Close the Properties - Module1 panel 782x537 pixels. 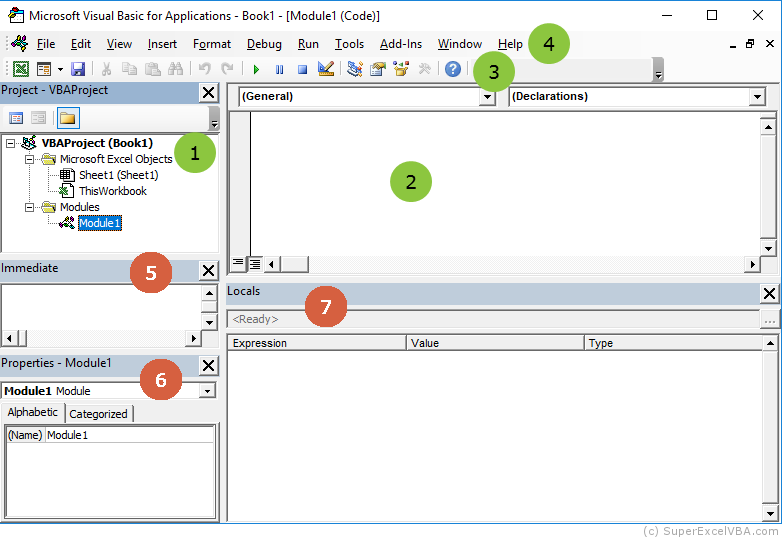click(208, 365)
